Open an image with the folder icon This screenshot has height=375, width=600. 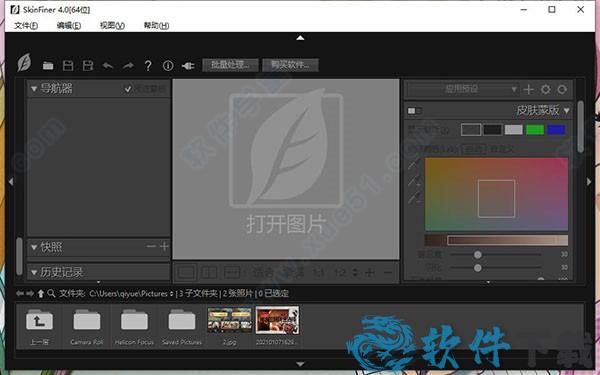click(48, 66)
